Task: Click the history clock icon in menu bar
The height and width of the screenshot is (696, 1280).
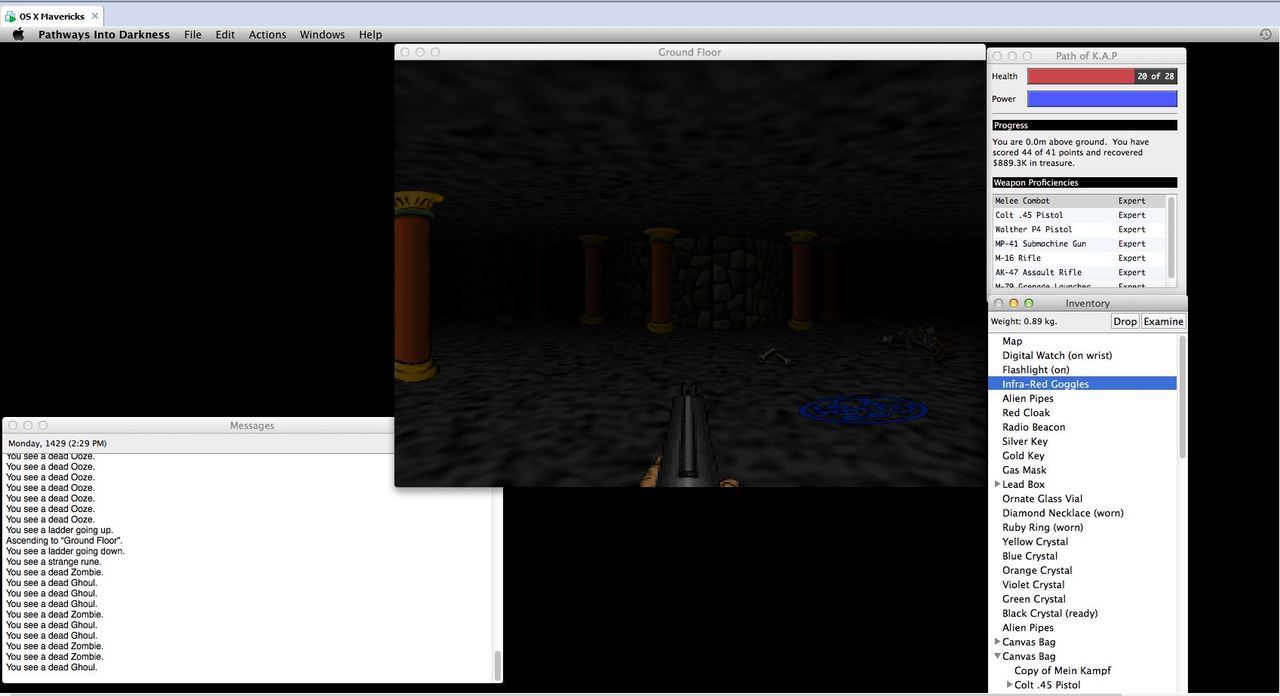Action: tap(1265, 34)
